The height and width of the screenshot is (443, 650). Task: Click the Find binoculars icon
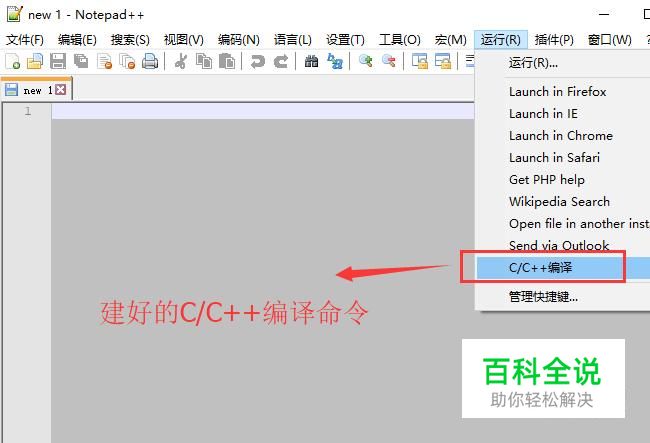coord(311,61)
